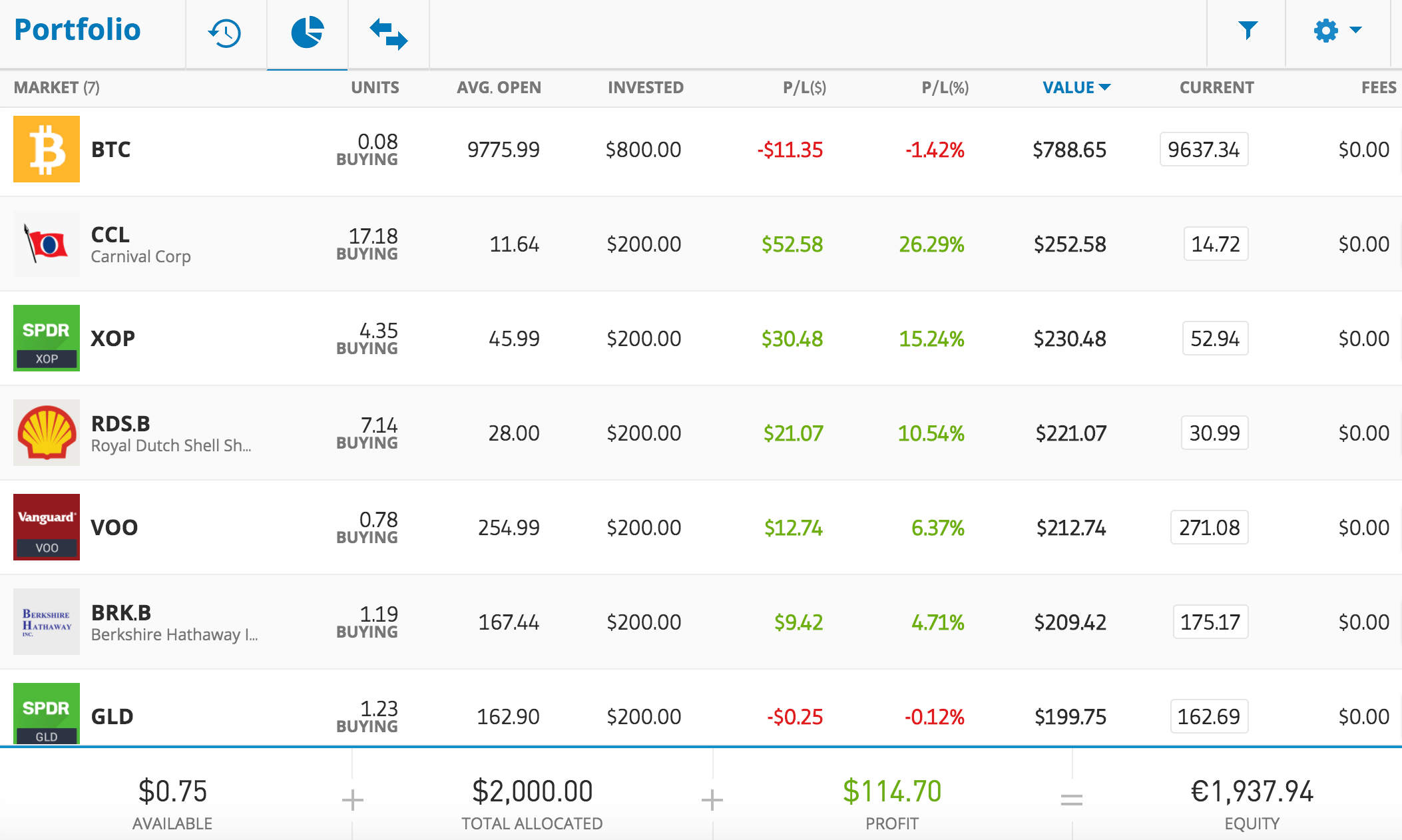Click CCL profit percentage 26.29%
Screen dimensions: 1402x840
pos(931,244)
